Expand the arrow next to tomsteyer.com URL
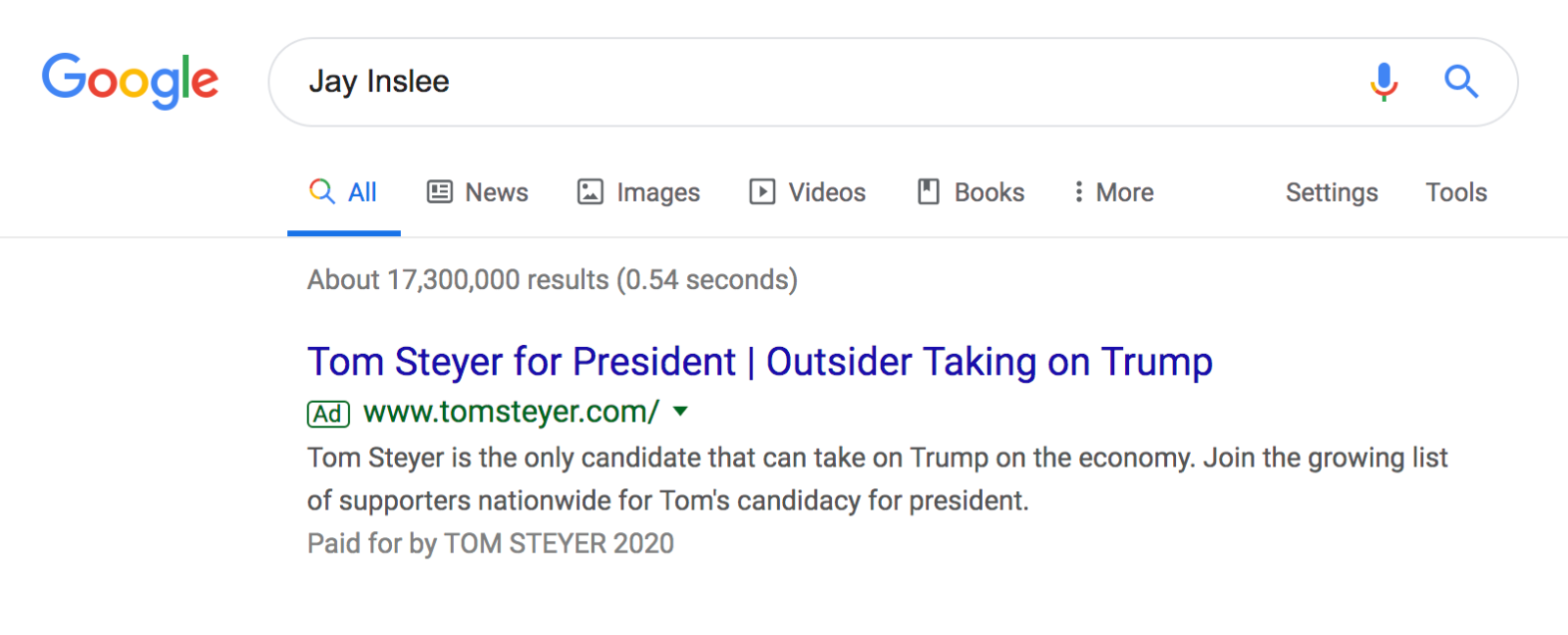 pos(681,412)
